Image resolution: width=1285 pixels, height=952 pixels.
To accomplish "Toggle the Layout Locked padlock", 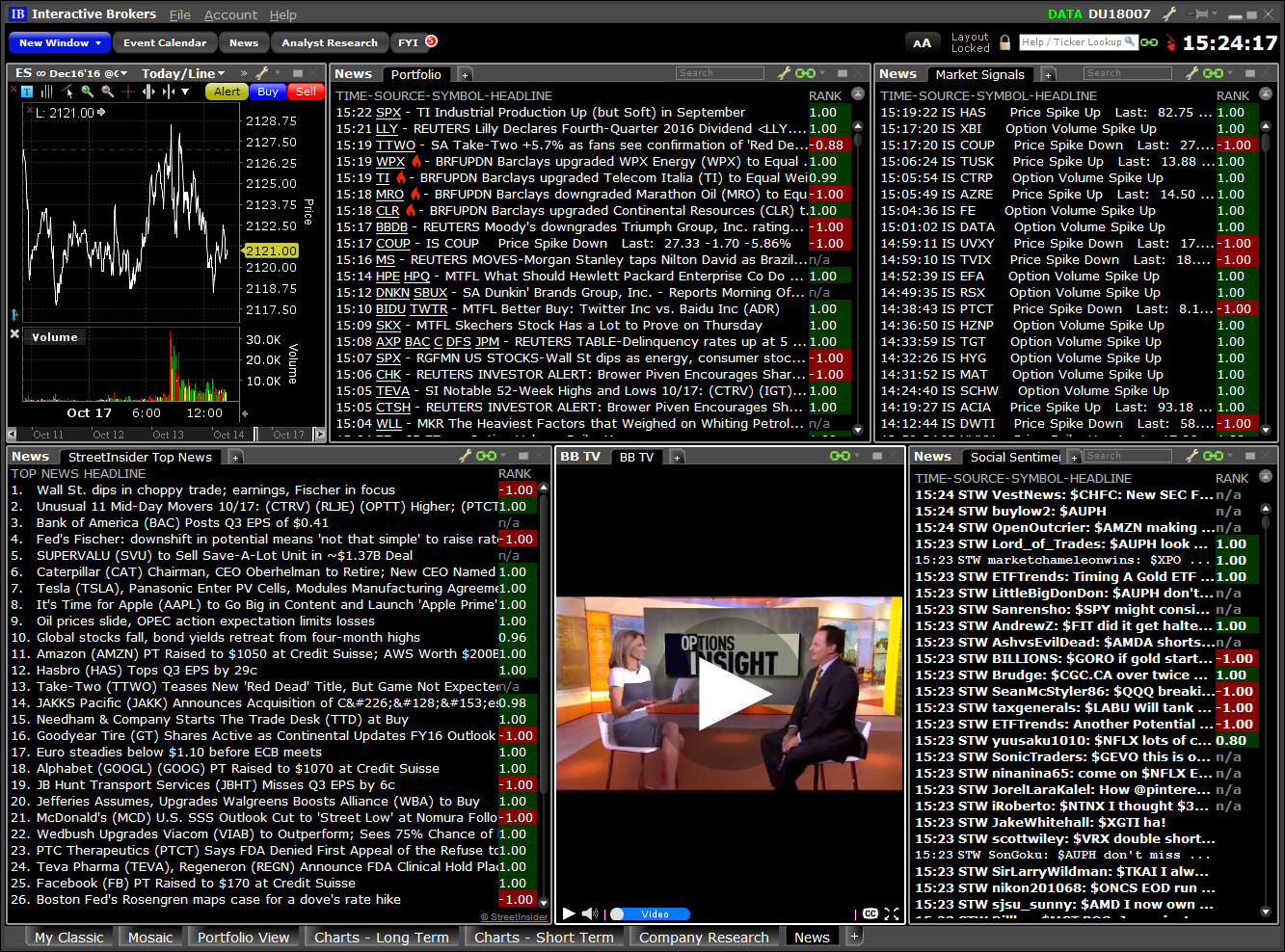I will coord(1004,42).
